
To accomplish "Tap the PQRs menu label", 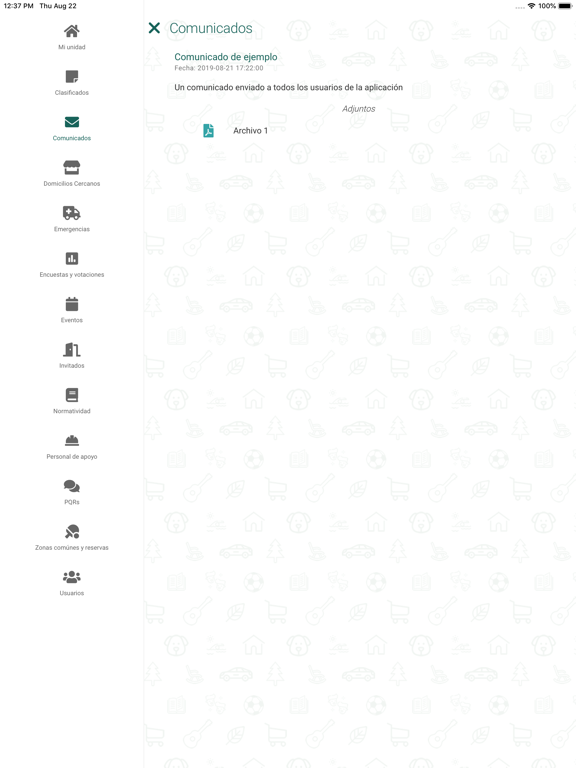I will coord(72,503).
